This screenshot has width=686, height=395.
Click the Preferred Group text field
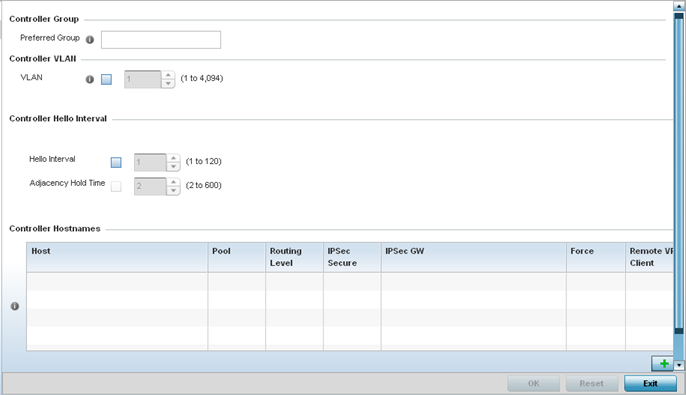coord(161,40)
